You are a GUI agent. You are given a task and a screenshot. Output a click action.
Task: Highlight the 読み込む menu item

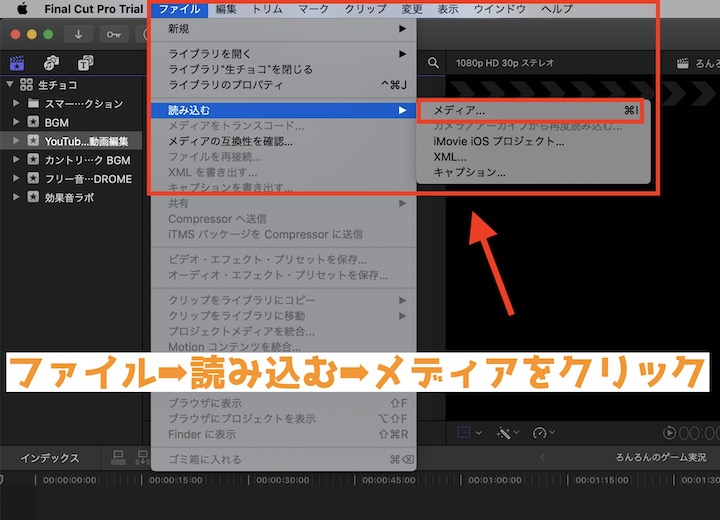click(284, 110)
